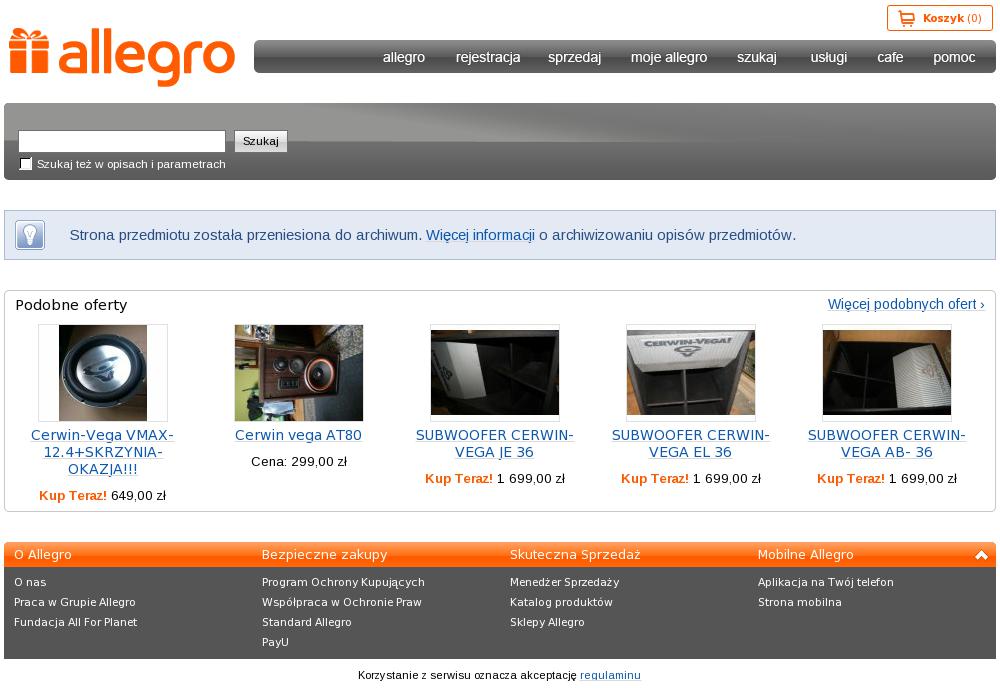Collapse footer with the white arrow

[982, 555]
